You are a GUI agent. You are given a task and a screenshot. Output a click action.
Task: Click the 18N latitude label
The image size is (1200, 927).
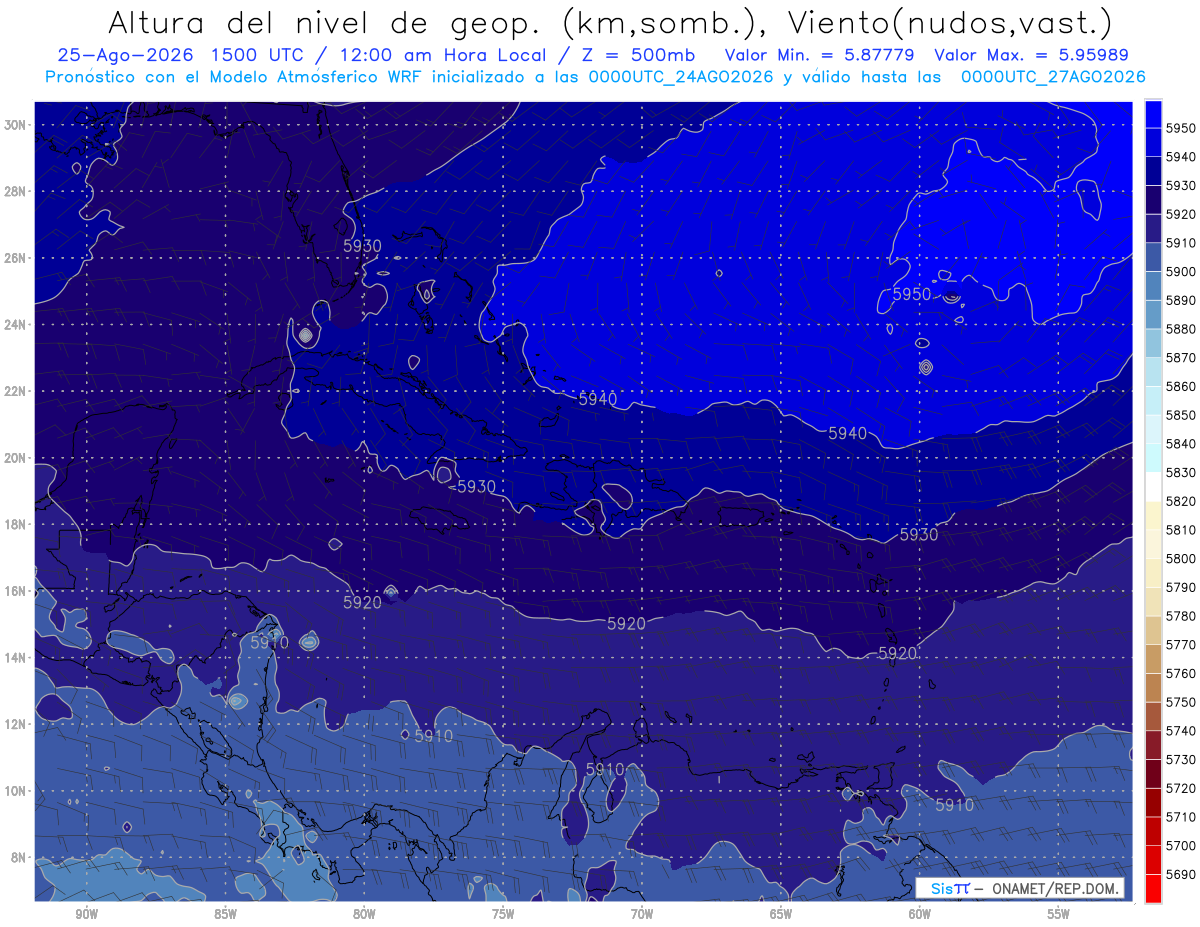click(17, 524)
